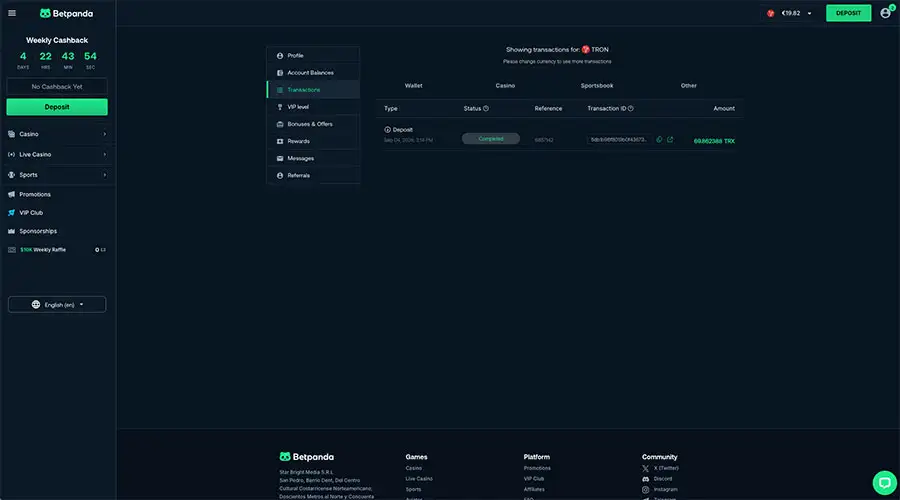Viewport: 900px width, 500px height.
Task: Open the balance currency dropdown arrow
Action: (810, 13)
